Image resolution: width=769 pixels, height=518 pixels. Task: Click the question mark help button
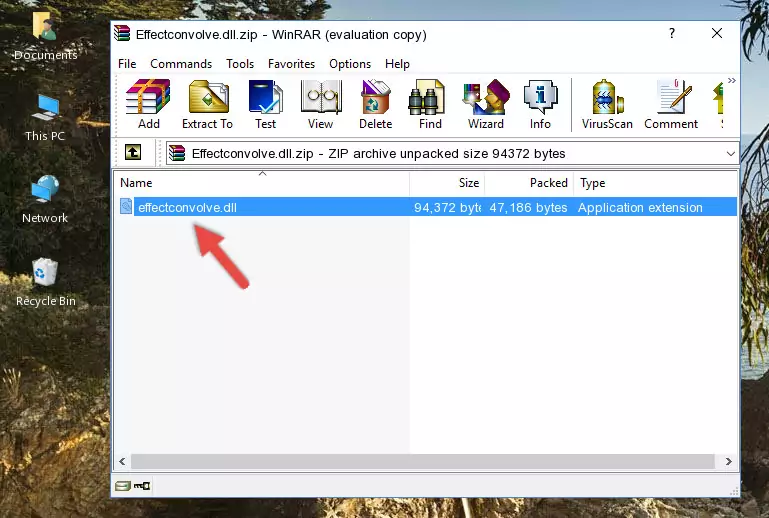[x=672, y=33]
